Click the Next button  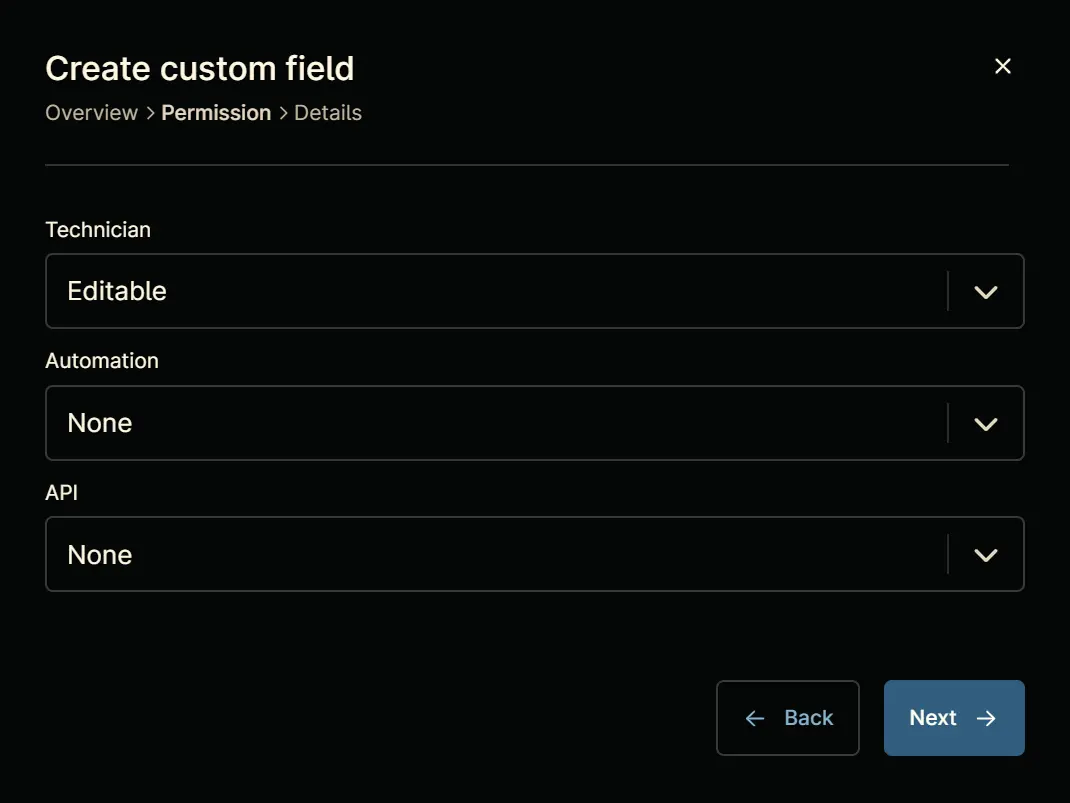[954, 718]
